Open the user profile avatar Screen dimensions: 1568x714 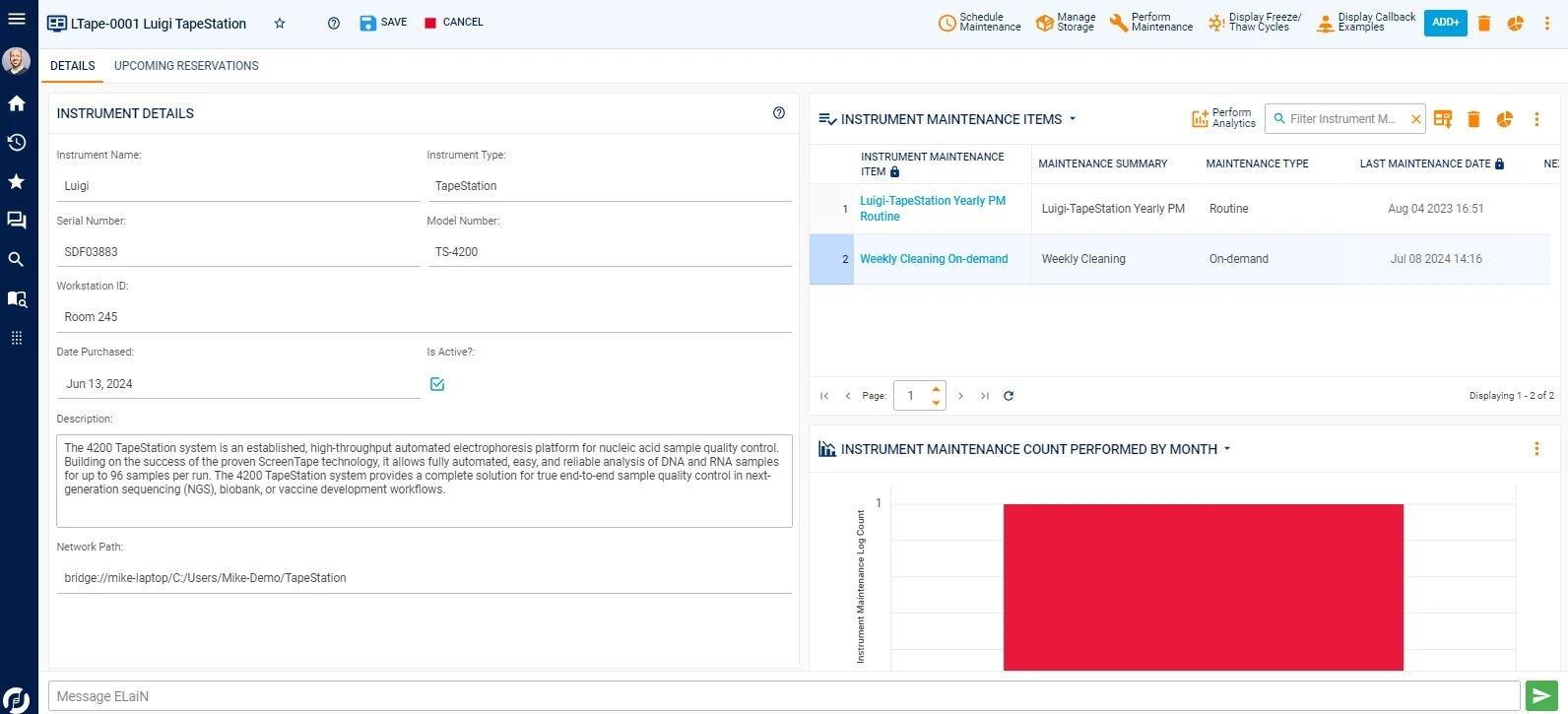17,61
